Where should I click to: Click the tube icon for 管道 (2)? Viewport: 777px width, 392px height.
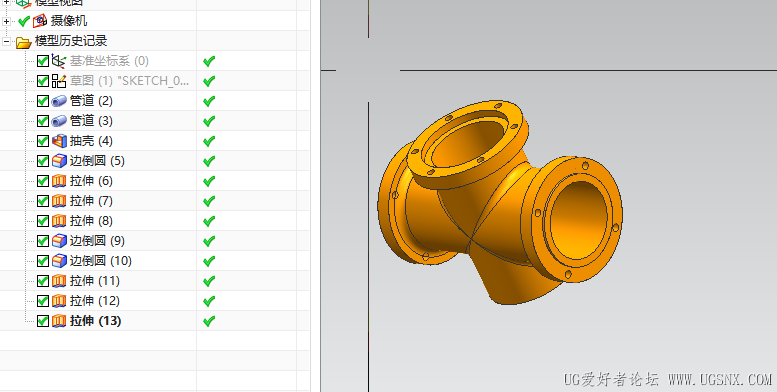click(59, 101)
